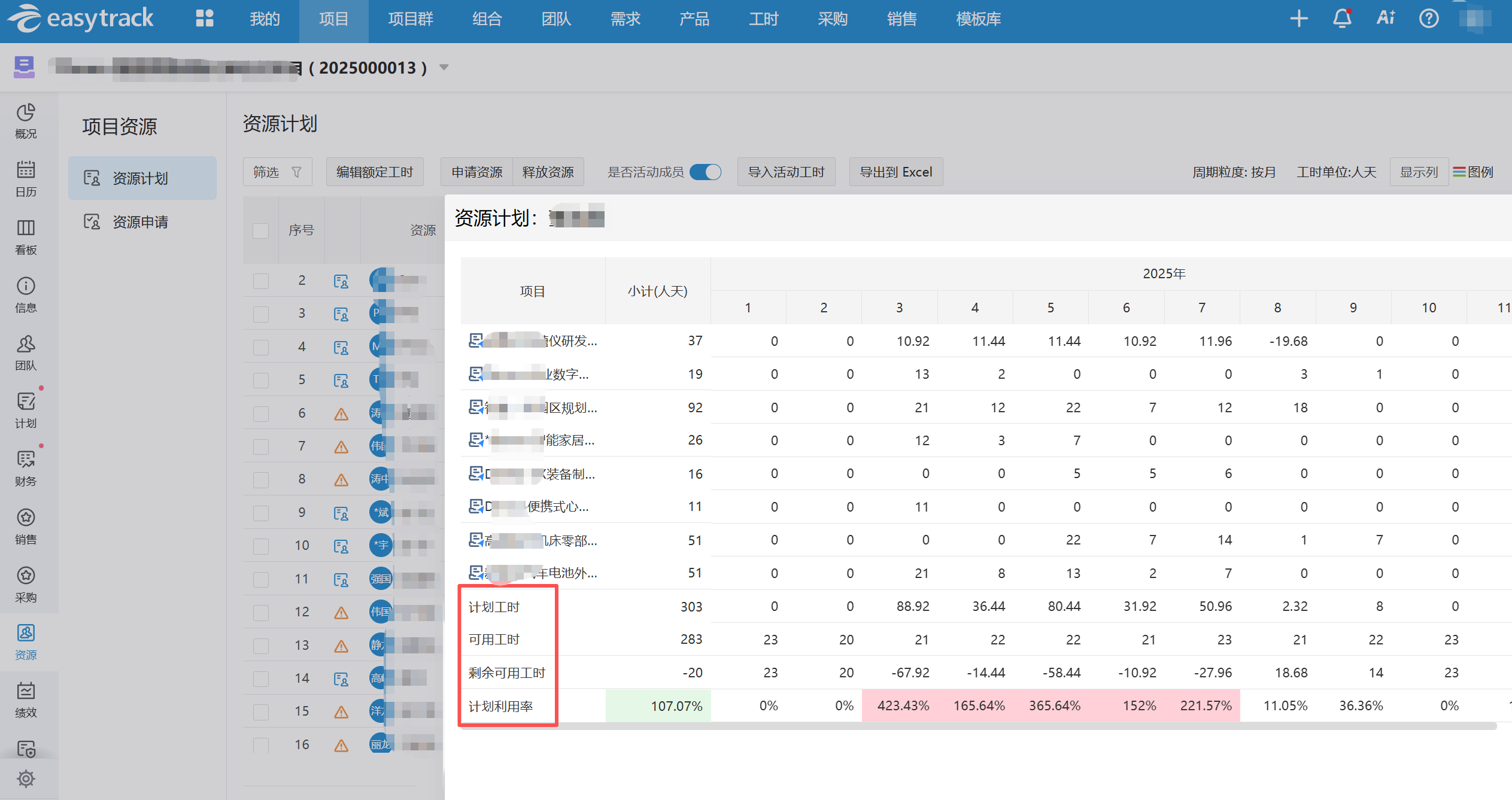This screenshot has width=1512, height=800.
Task: Click the 编辑额定工时 button
Action: 375,172
